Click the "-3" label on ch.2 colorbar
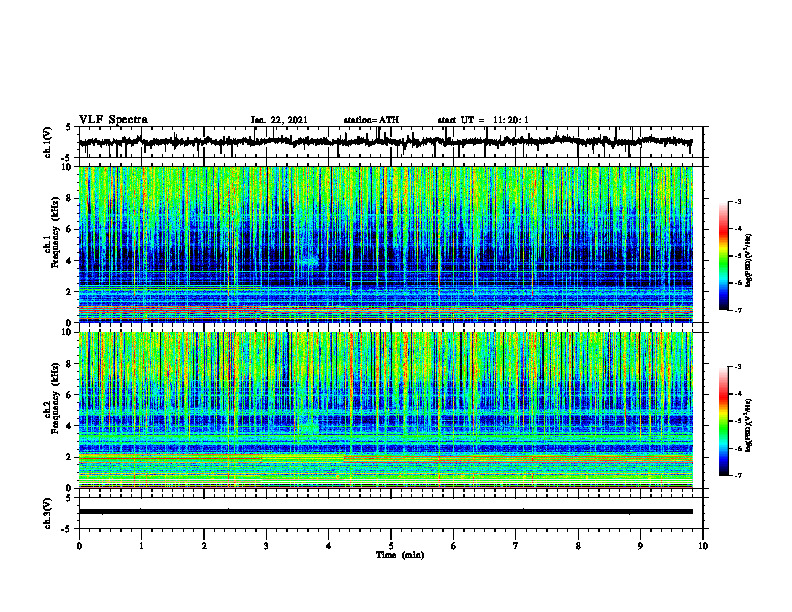Image resolution: width=792 pixels, height=612 pixels. (x=737, y=367)
